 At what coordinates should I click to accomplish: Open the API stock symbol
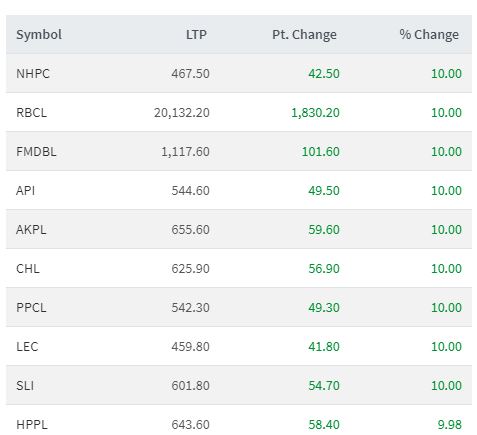click(25, 191)
